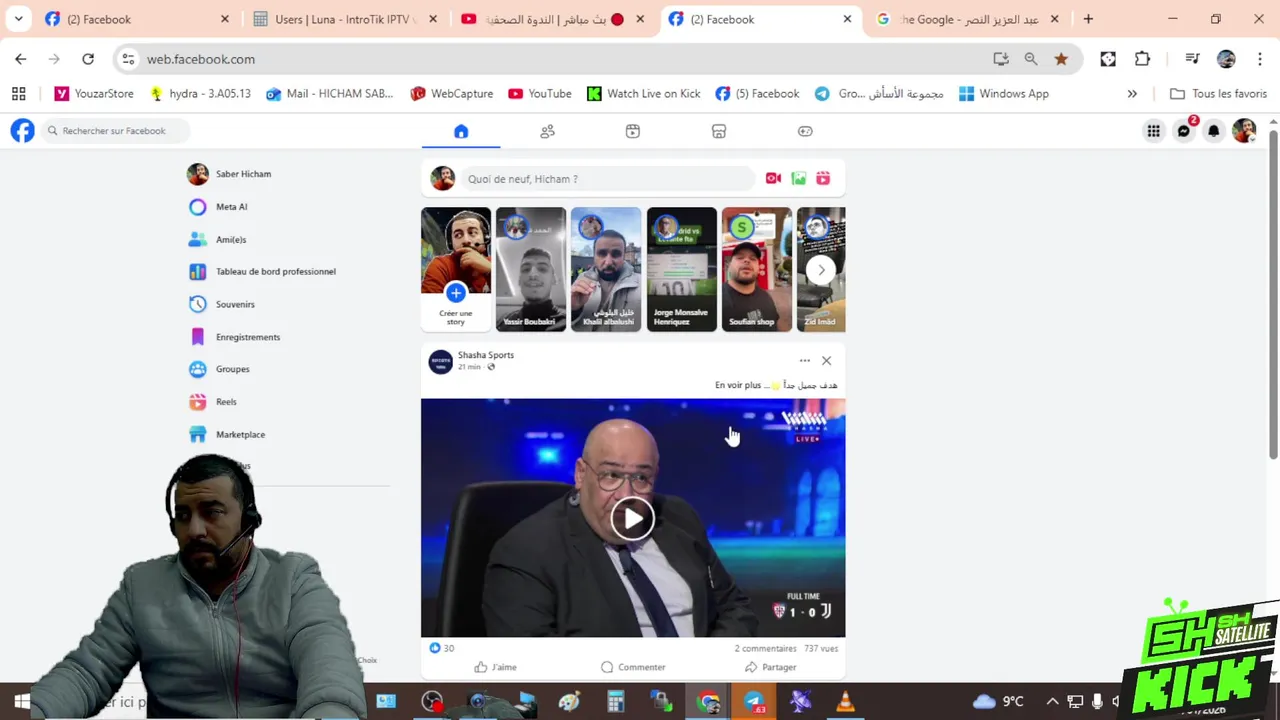The height and width of the screenshot is (720, 1280).
Task: Open Video icon in top navigation
Action: click(633, 131)
